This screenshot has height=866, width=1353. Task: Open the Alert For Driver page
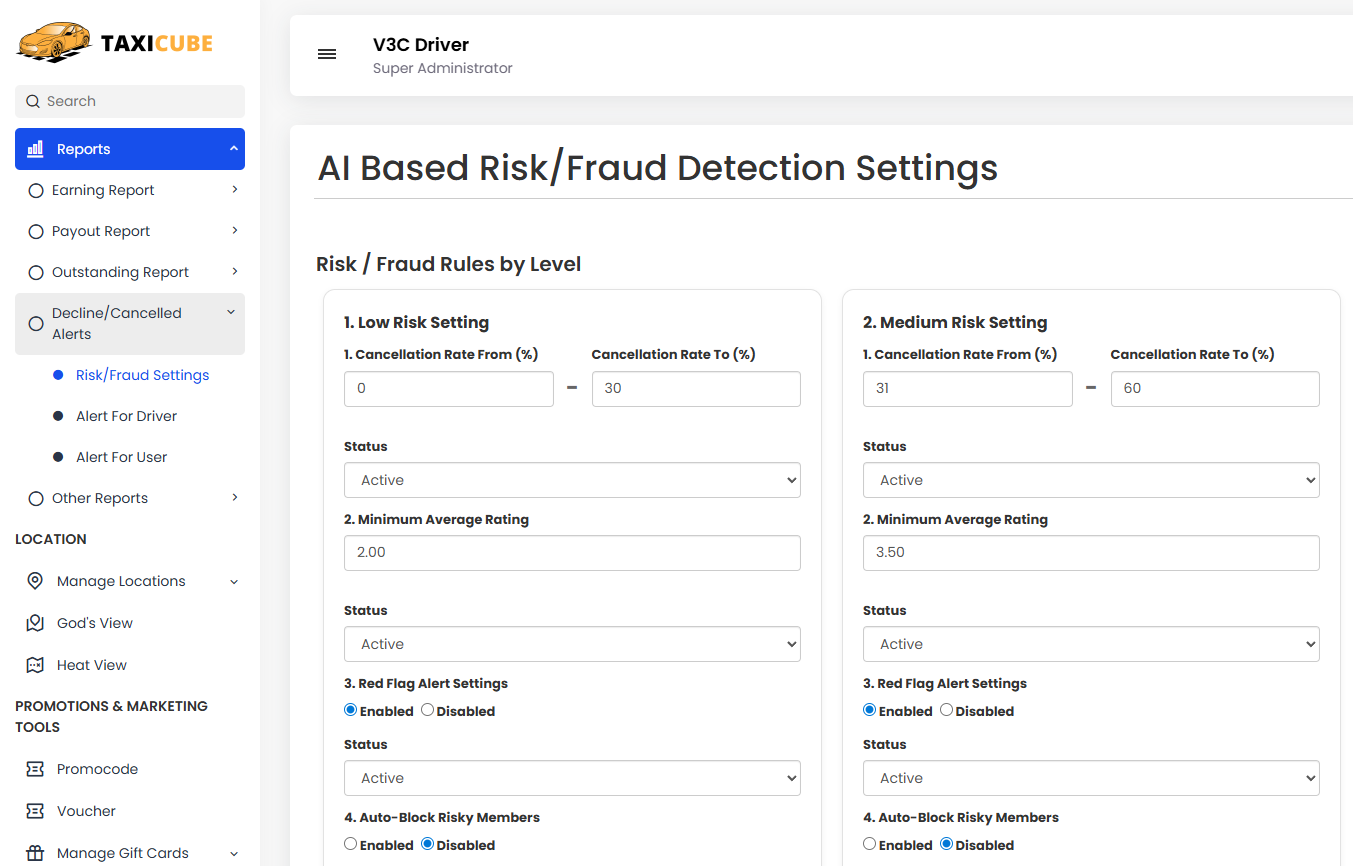coord(126,416)
